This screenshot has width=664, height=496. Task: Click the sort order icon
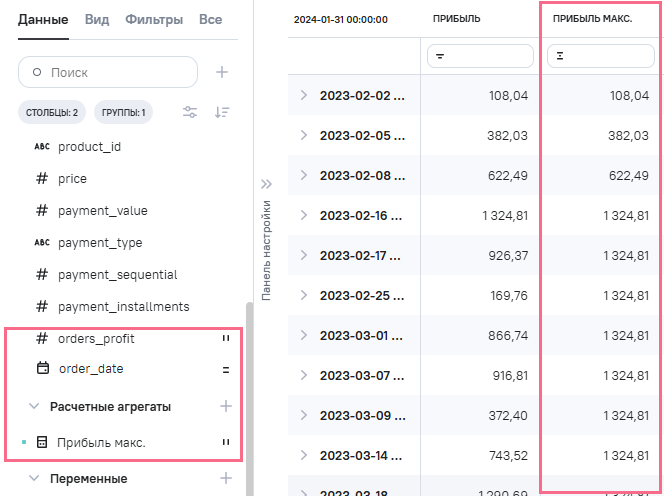click(x=222, y=113)
